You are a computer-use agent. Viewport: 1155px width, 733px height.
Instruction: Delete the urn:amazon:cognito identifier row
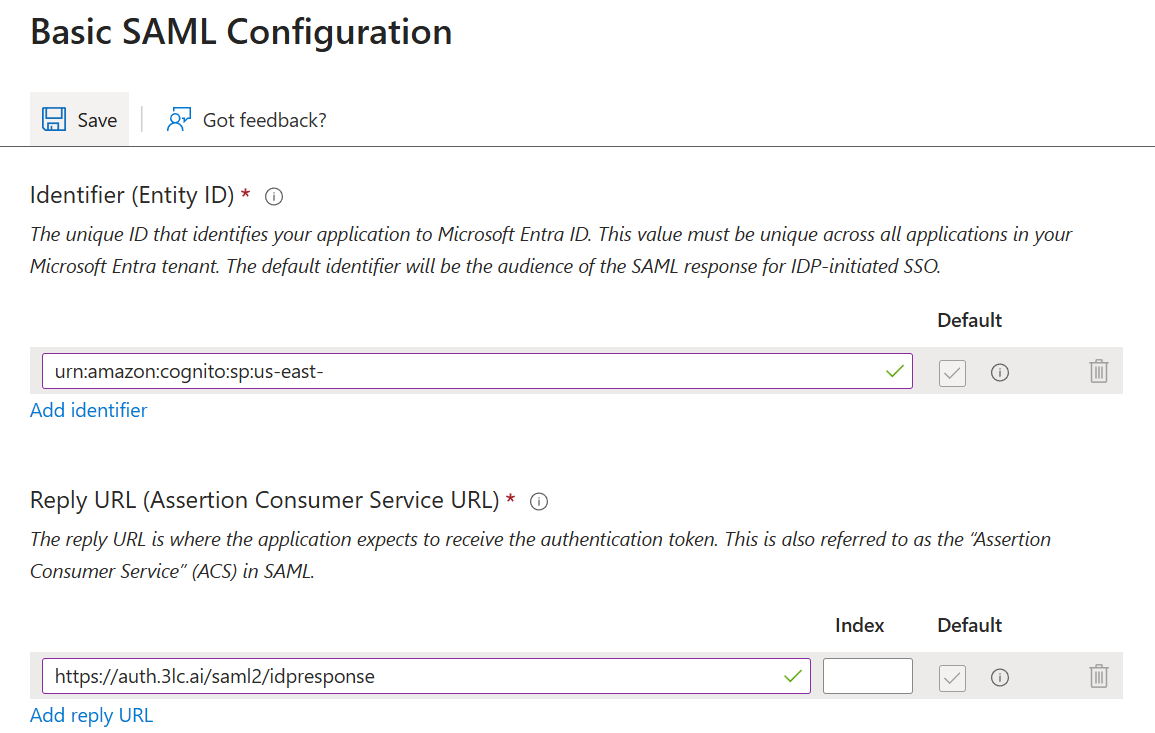coord(1098,371)
